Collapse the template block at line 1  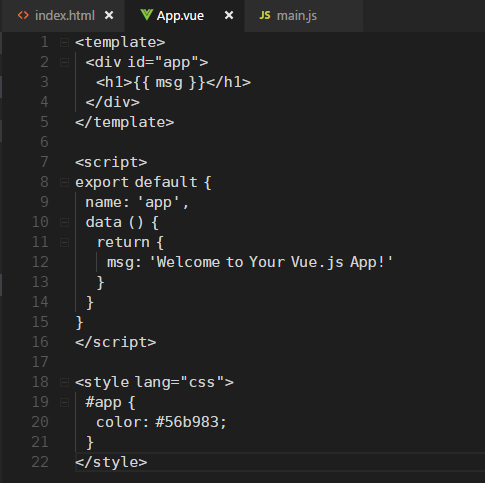tap(64, 42)
